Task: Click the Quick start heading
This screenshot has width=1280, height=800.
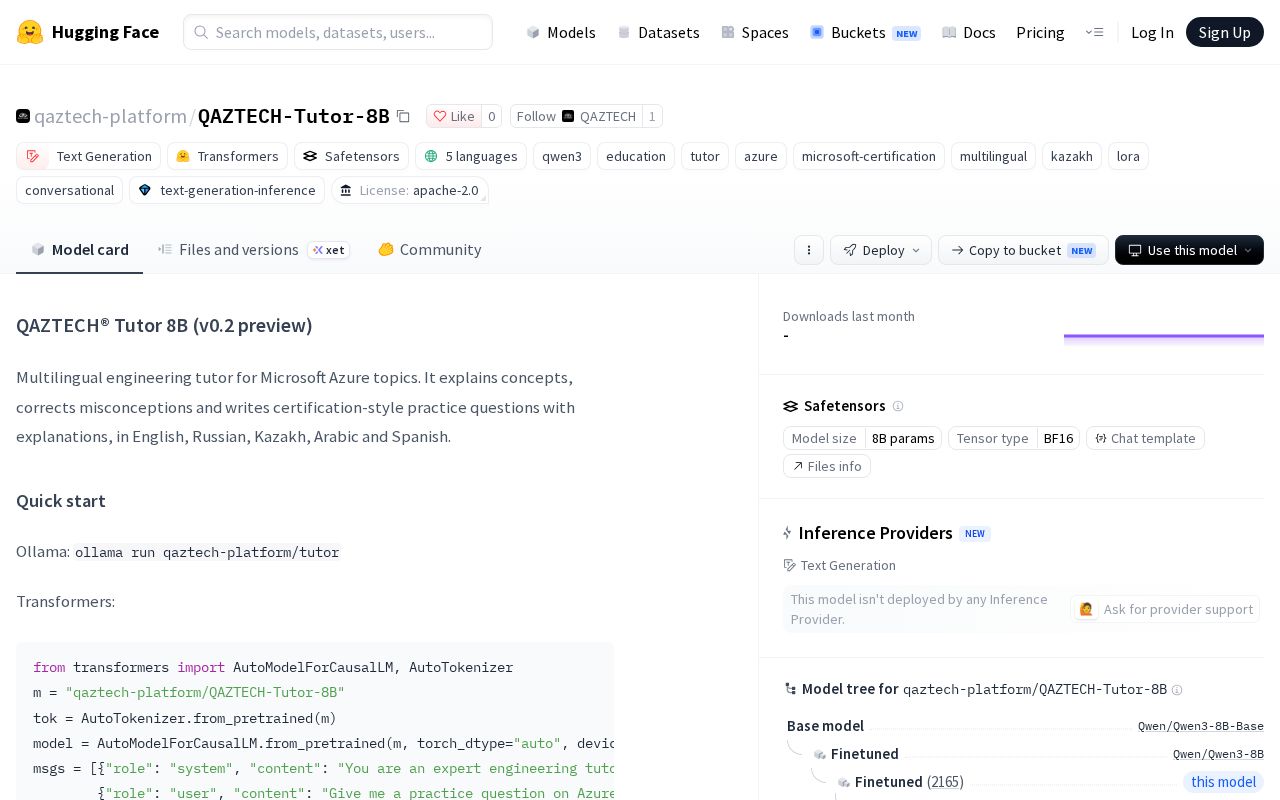Action: point(61,501)
